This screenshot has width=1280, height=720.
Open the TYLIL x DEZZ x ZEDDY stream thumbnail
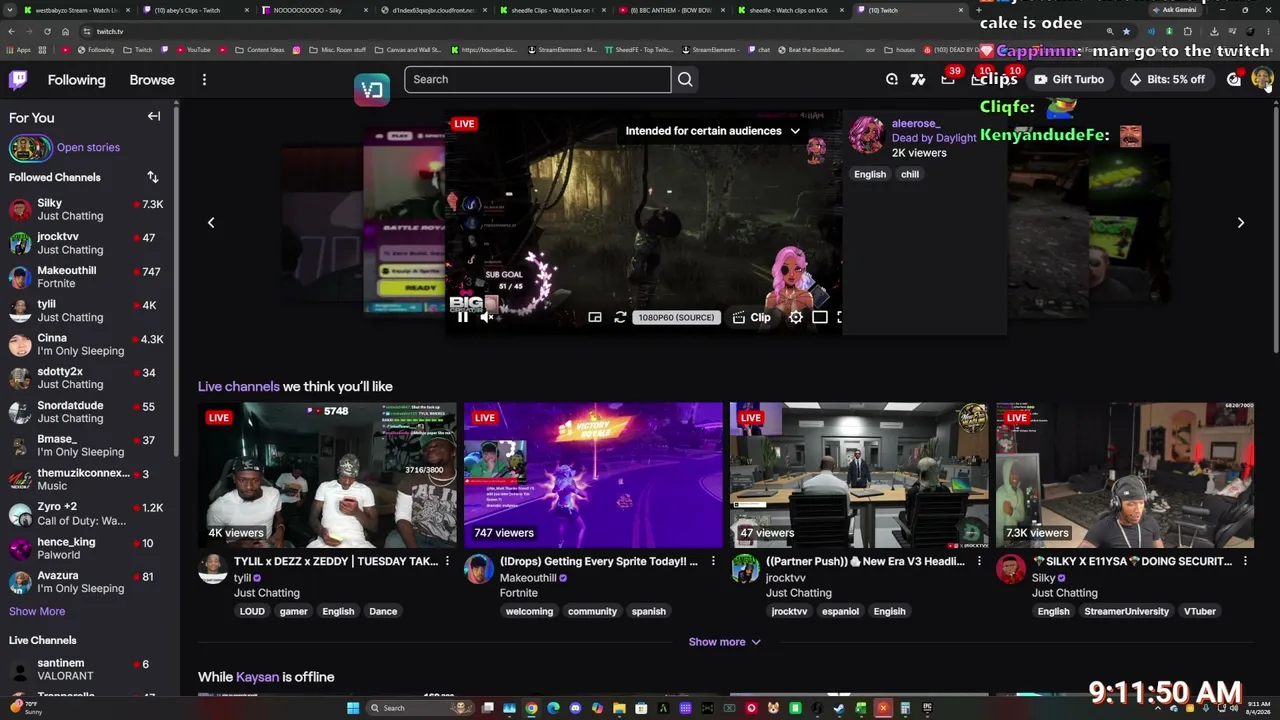[327, 475]
